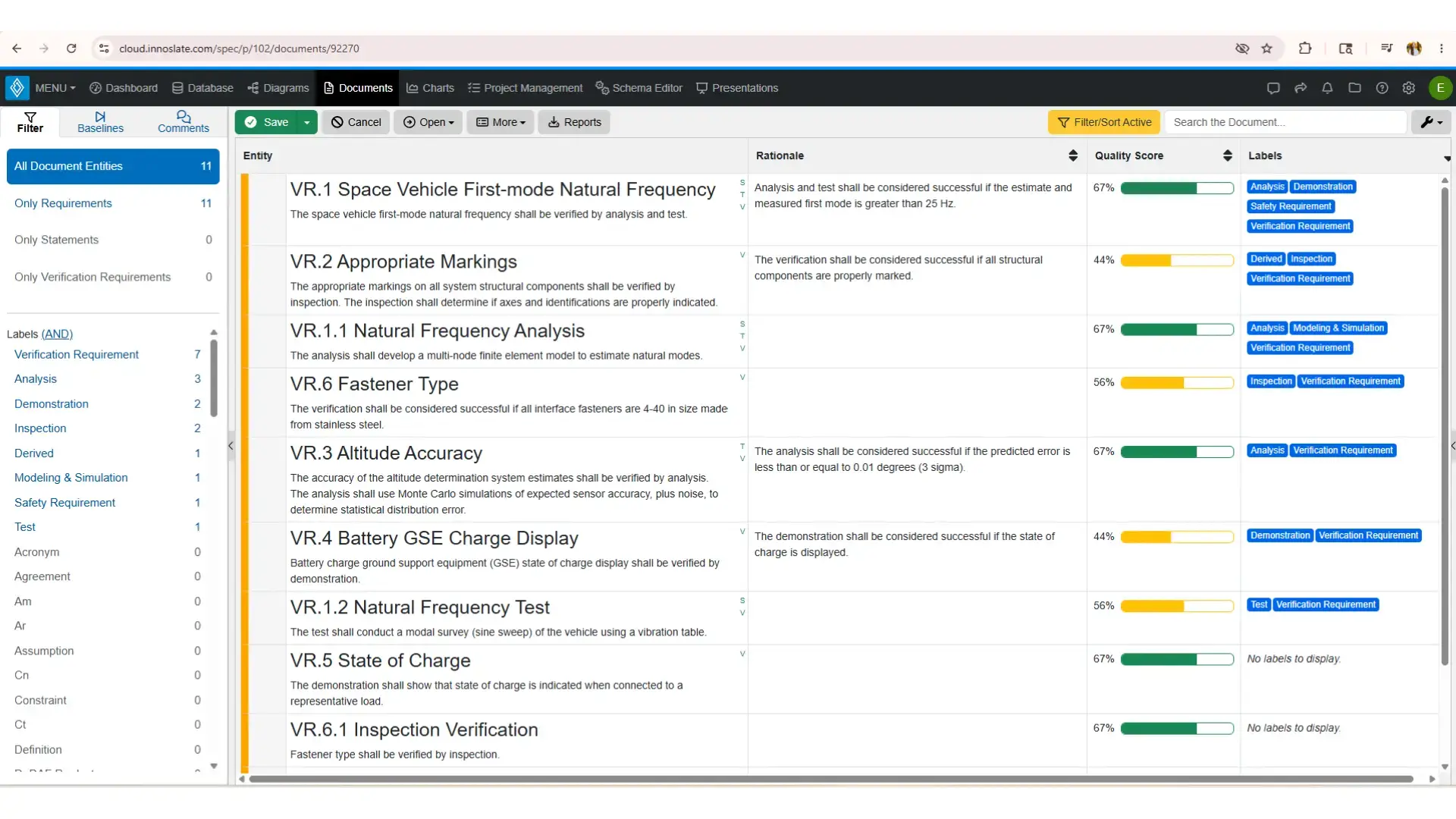Click VR.6 Fastener Type 56% quality bar
1456x819 pixels.
[x=1177, y=383]
